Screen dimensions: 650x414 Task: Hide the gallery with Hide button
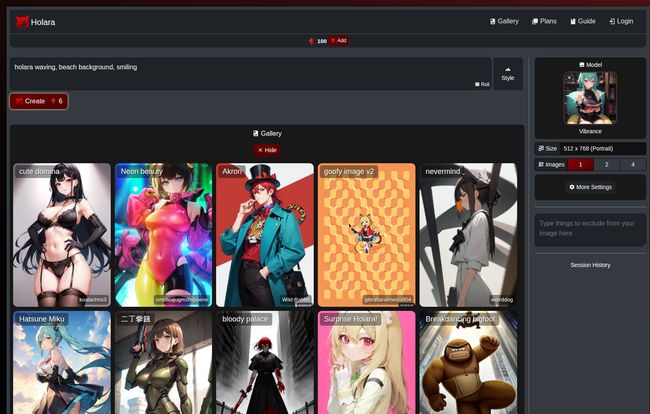pyautogui.click(x=267, y=150)
